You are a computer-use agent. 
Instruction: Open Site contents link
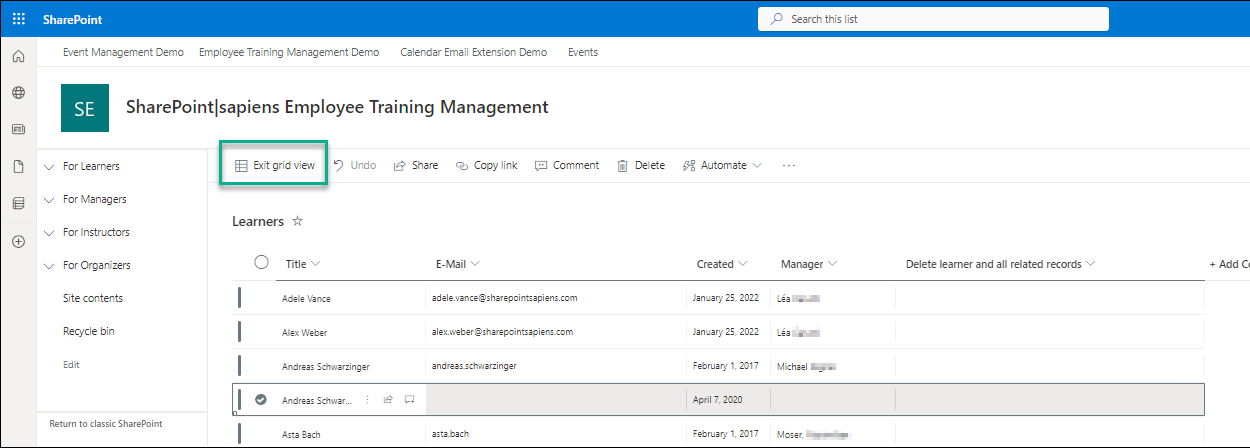point(93,298)
